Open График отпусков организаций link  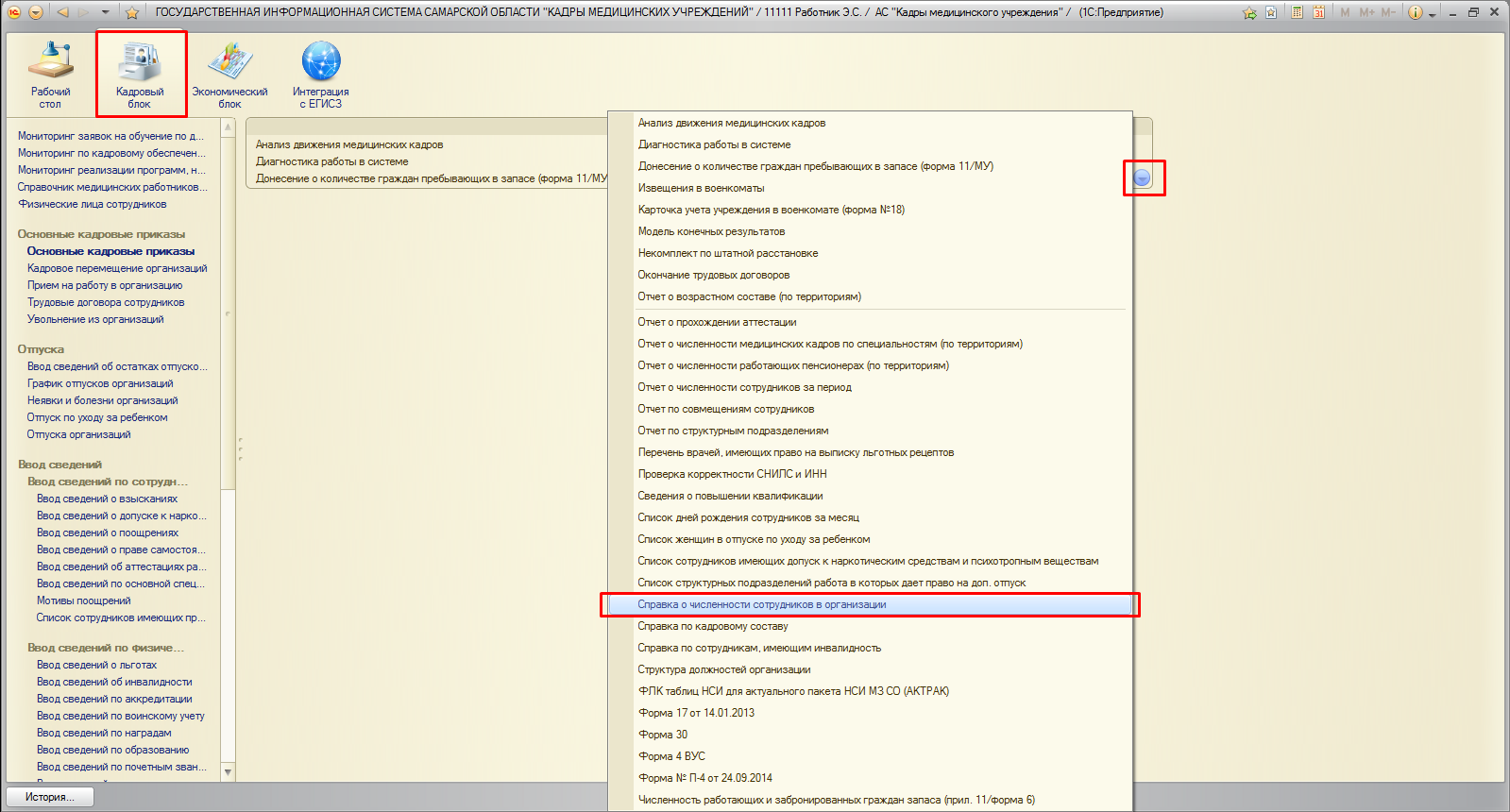(x=100, y=383)
